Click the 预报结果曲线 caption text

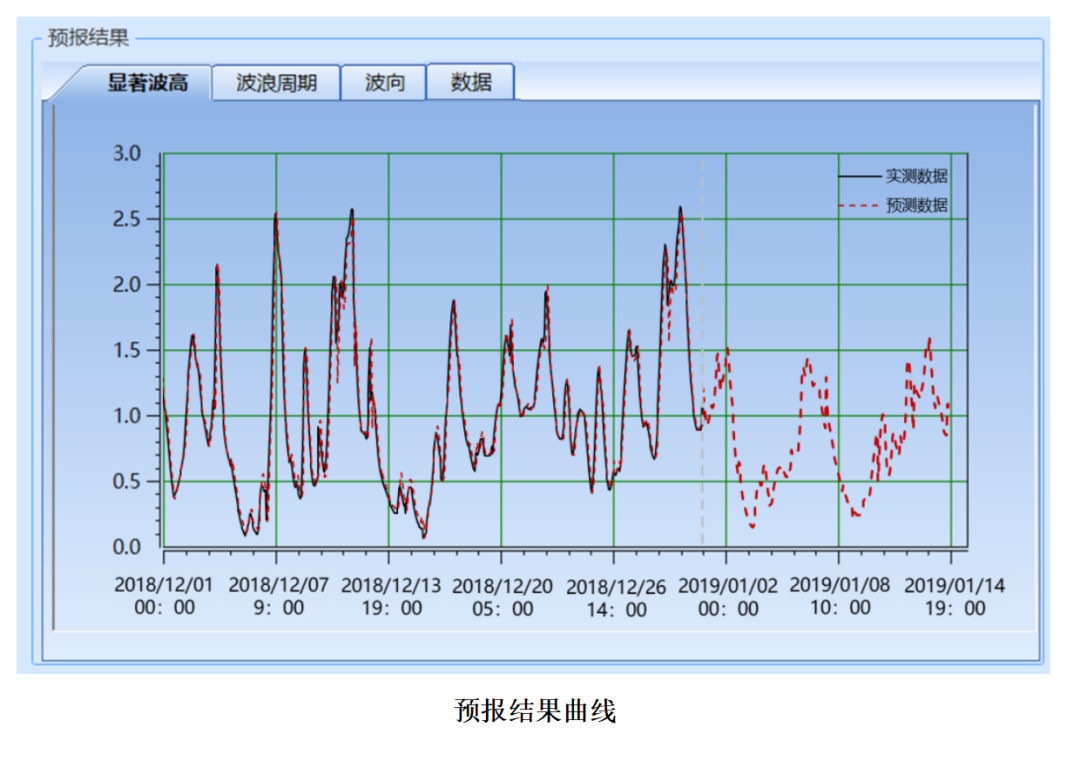tap(535, 711)
